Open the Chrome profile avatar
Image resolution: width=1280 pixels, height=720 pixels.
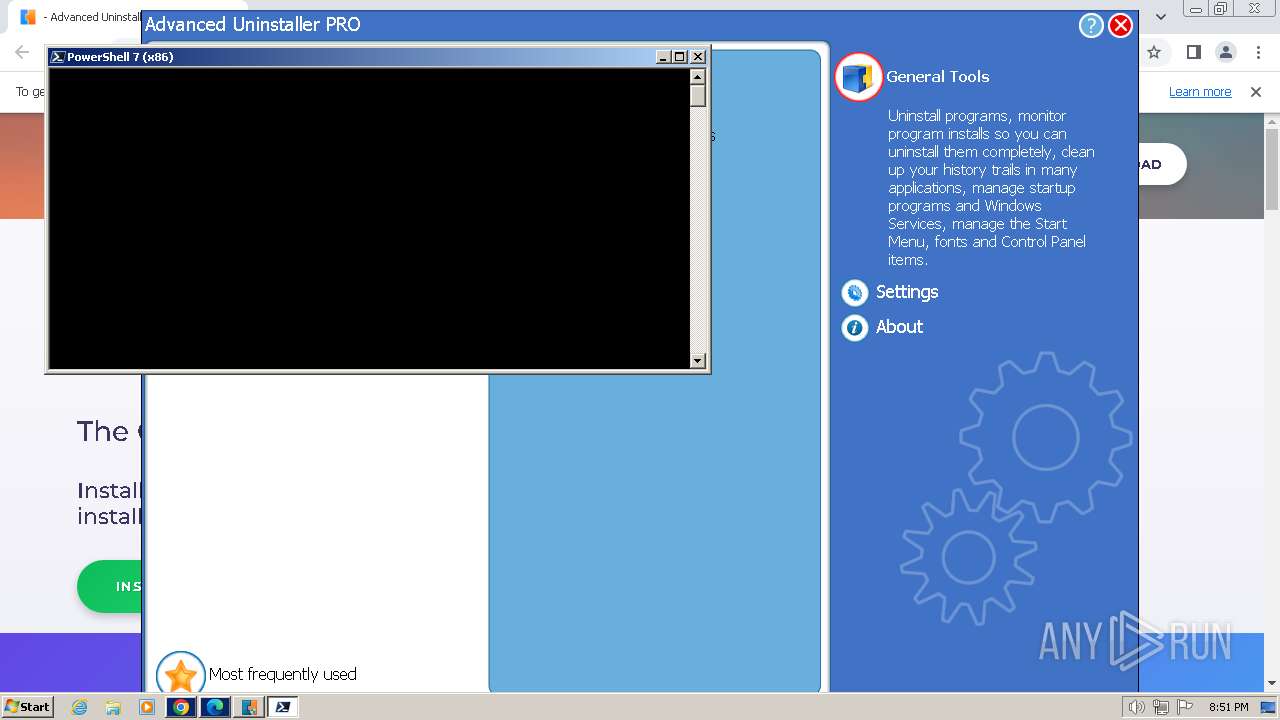pos(1225,52)
